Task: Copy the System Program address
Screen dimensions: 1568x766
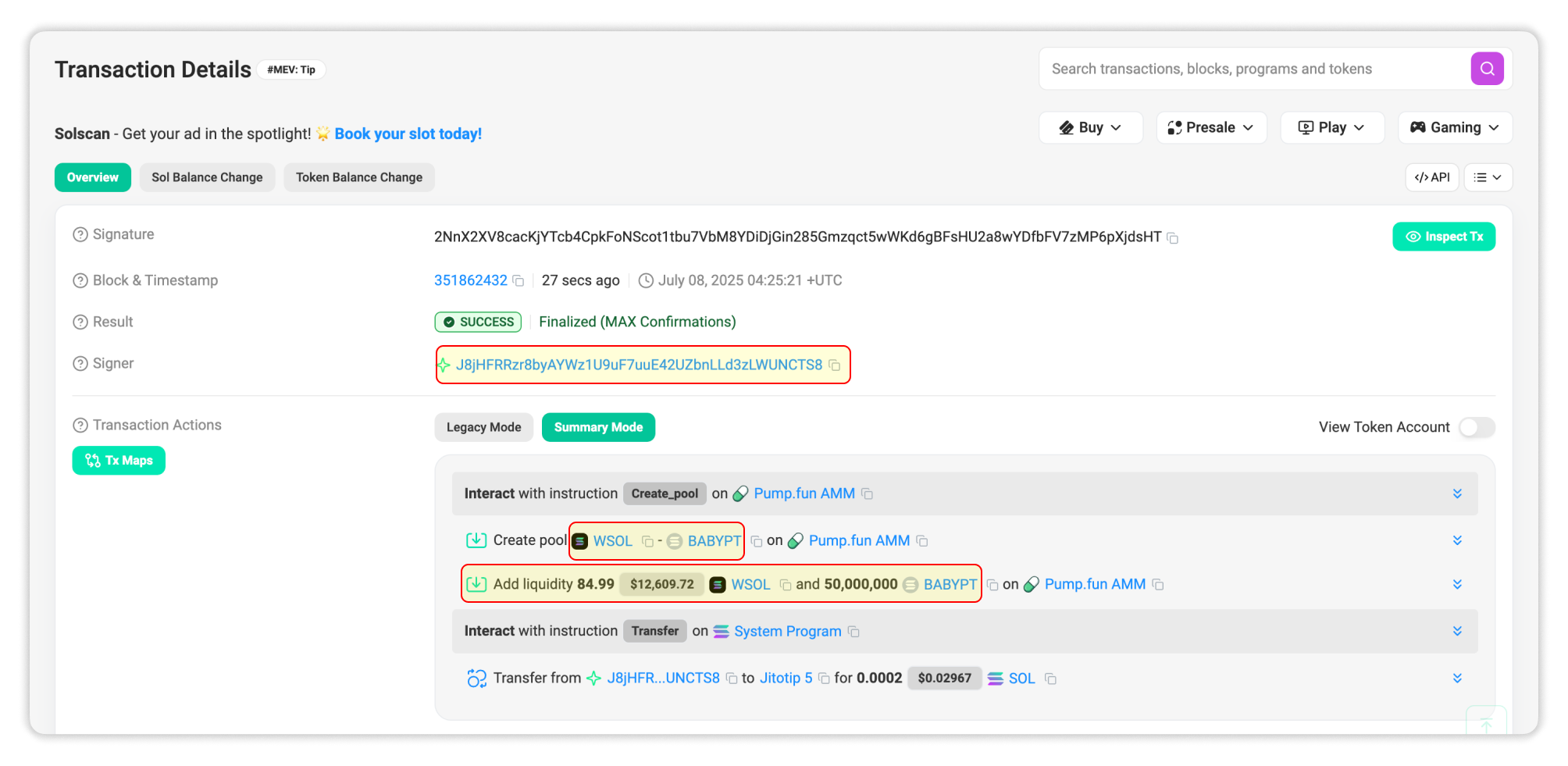Action: 853,632
